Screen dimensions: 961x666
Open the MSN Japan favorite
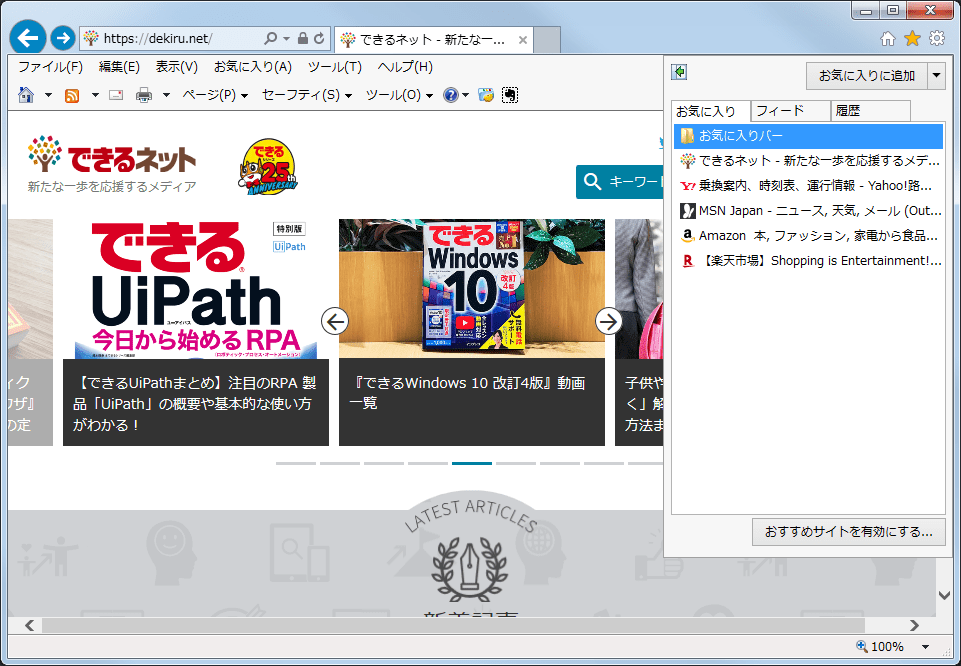808,211
